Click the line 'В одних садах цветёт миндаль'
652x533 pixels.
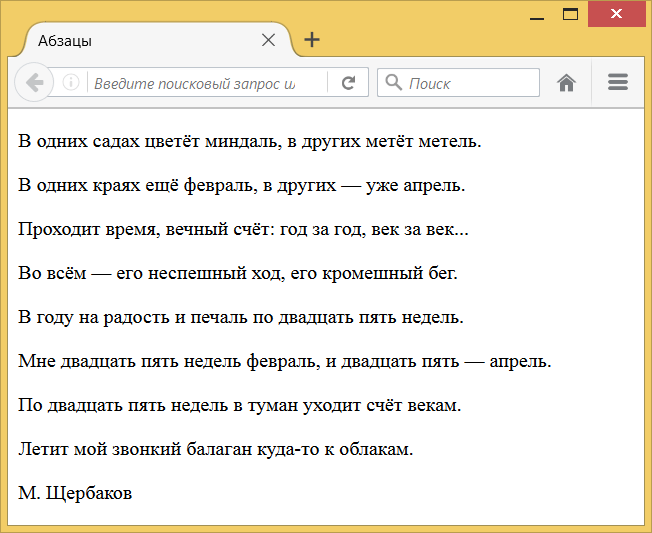(249, 141)
